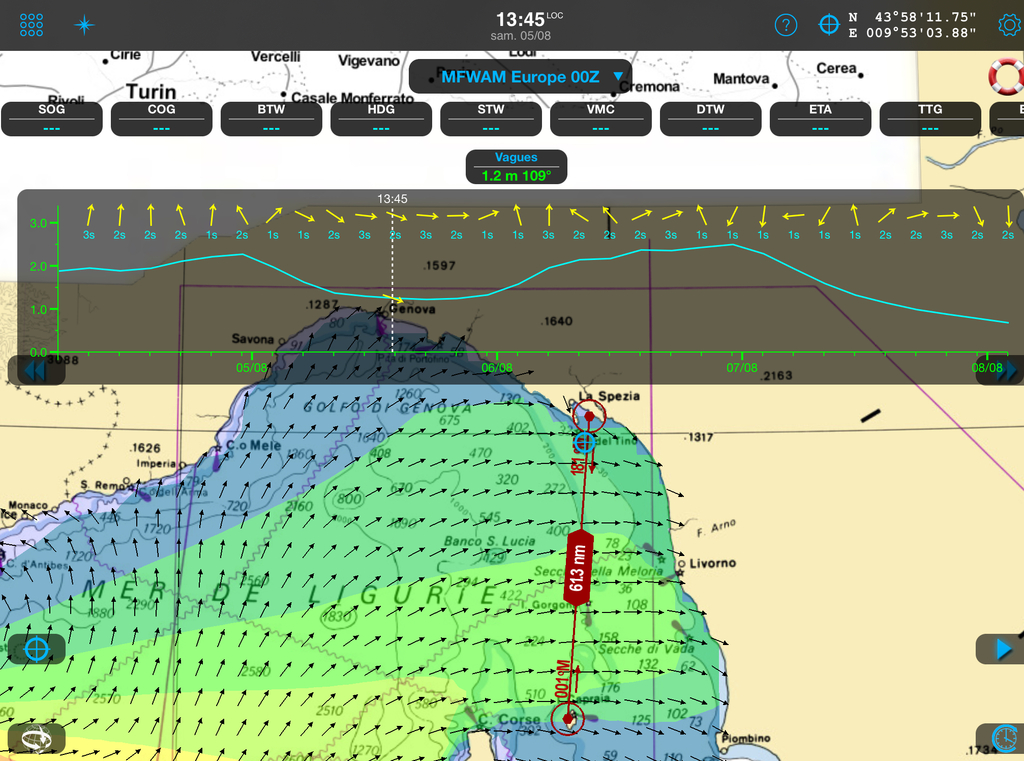Select the 13:45 time cursor label
Viewport: 1024px width, 761px height.
(392, 199)
